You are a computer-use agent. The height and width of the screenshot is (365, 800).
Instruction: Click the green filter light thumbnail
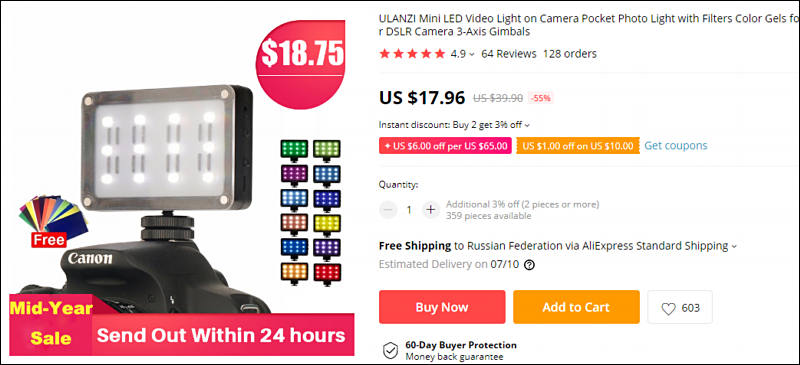[294, 150]
